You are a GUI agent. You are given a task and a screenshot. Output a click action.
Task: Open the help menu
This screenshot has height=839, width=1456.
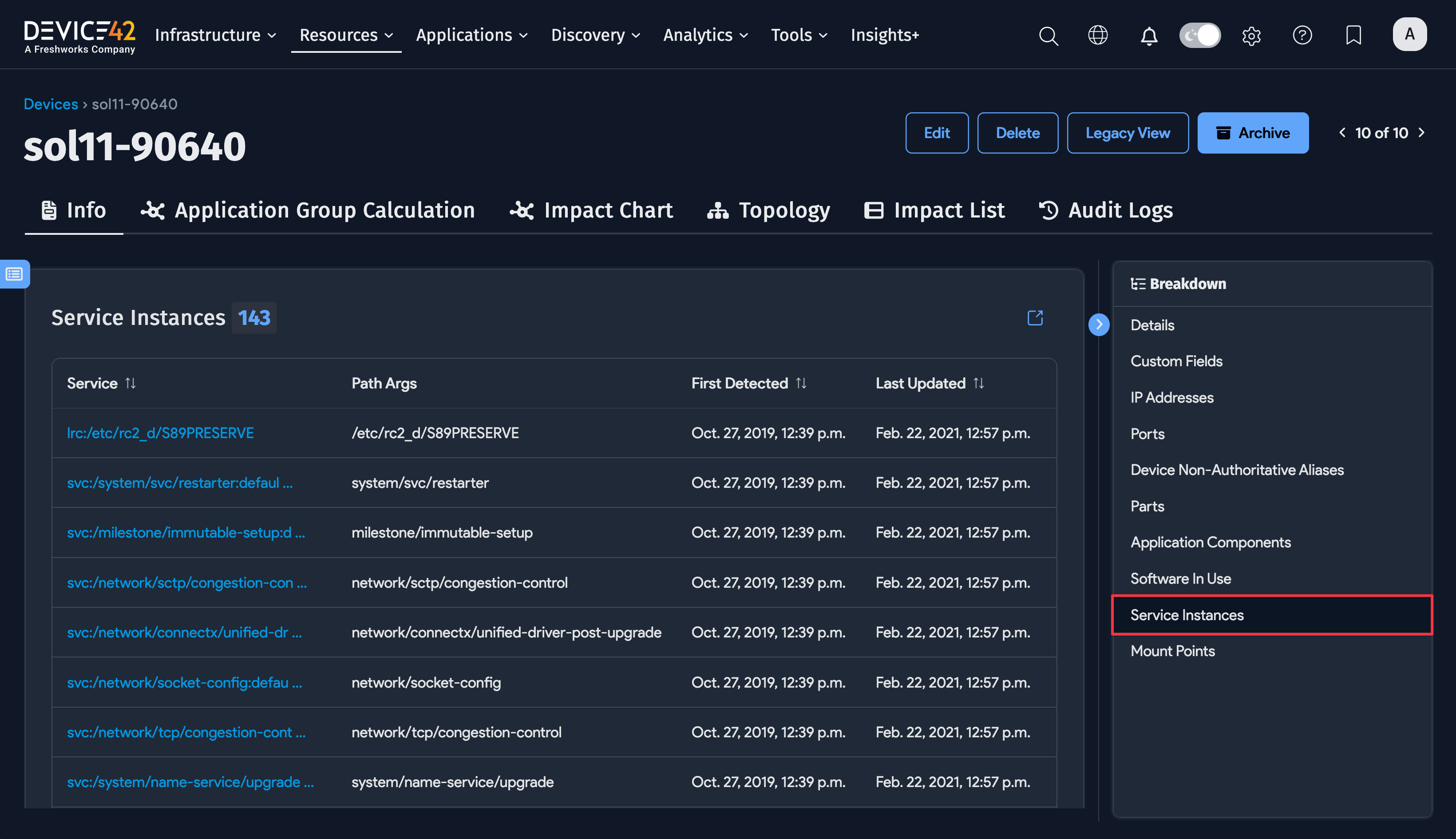(x=1302, y=35)
